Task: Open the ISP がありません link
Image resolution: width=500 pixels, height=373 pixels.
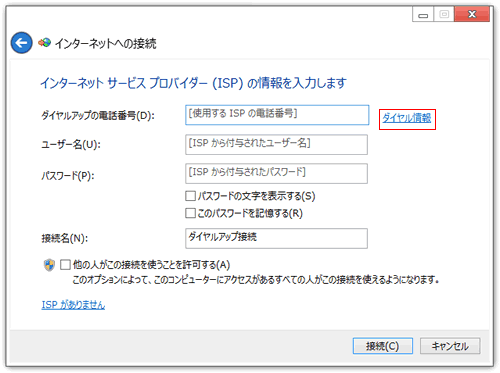Action: [73, 305]
